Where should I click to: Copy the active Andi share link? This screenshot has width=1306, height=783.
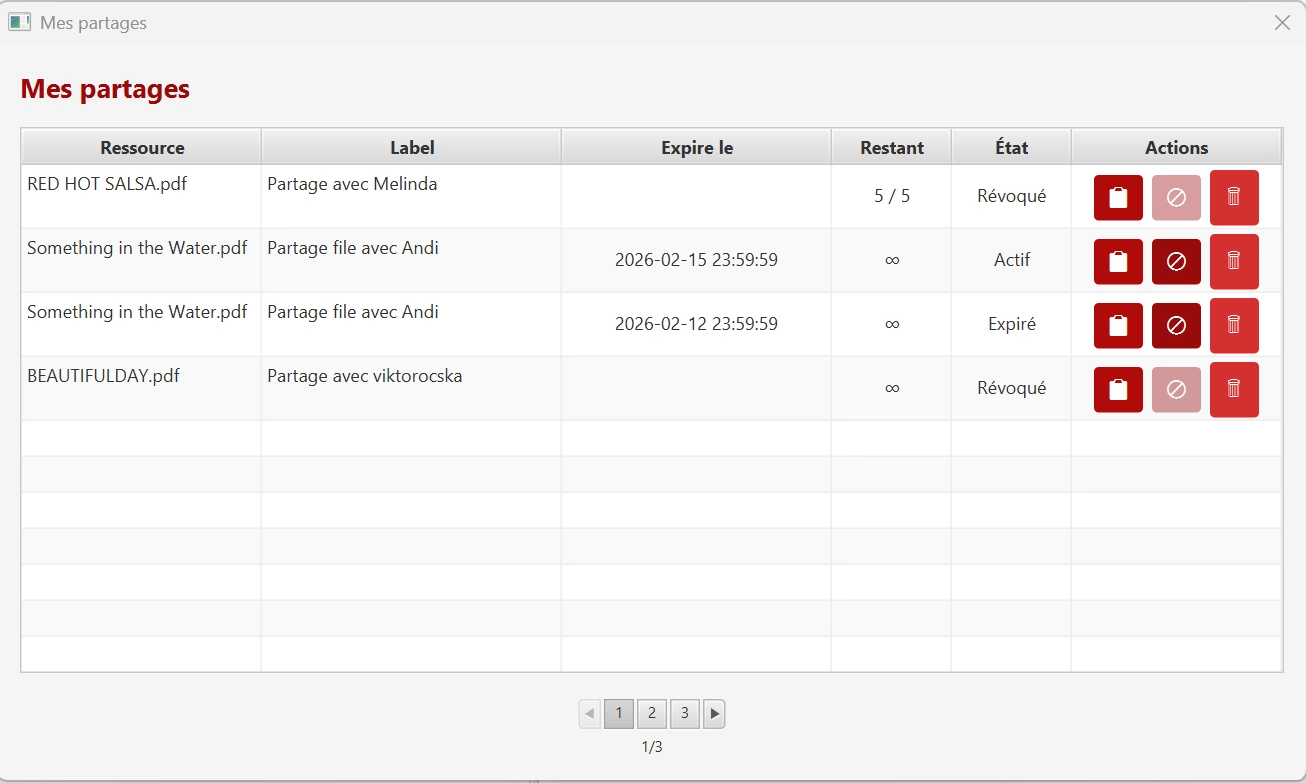(x=1117, y=261)
